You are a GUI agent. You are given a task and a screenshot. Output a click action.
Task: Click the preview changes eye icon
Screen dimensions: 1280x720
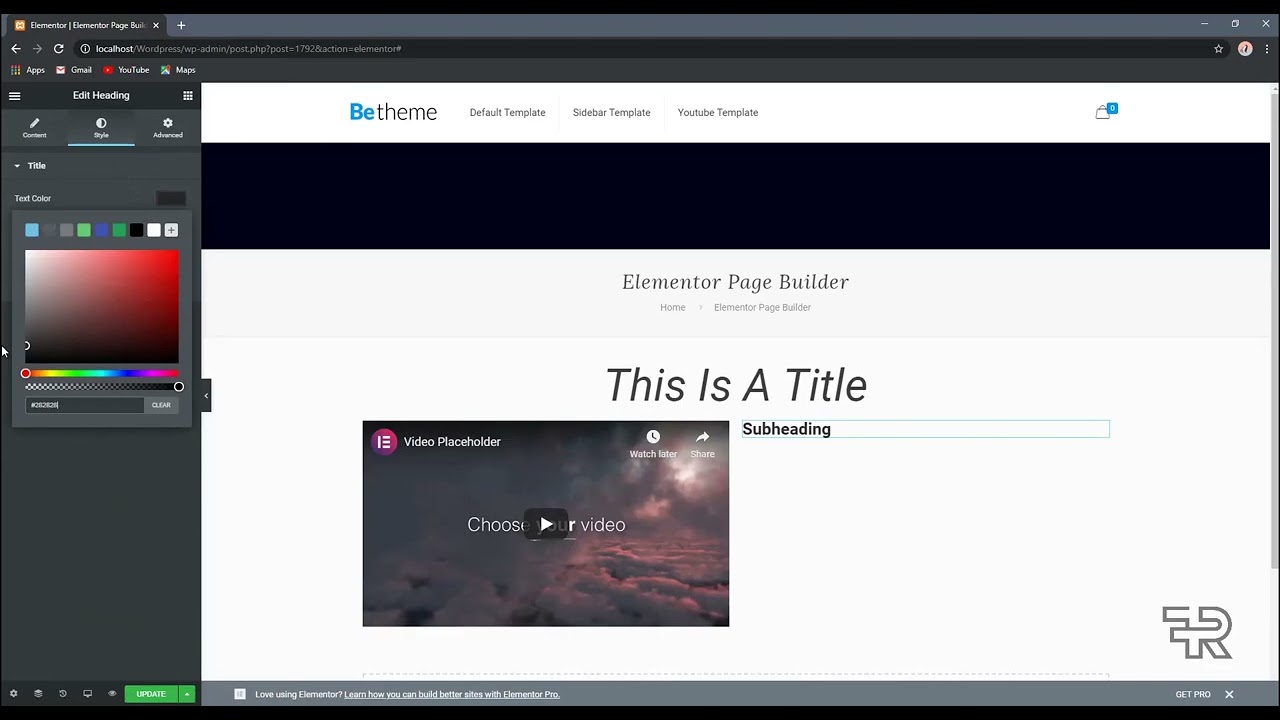[x=112, y=694]
